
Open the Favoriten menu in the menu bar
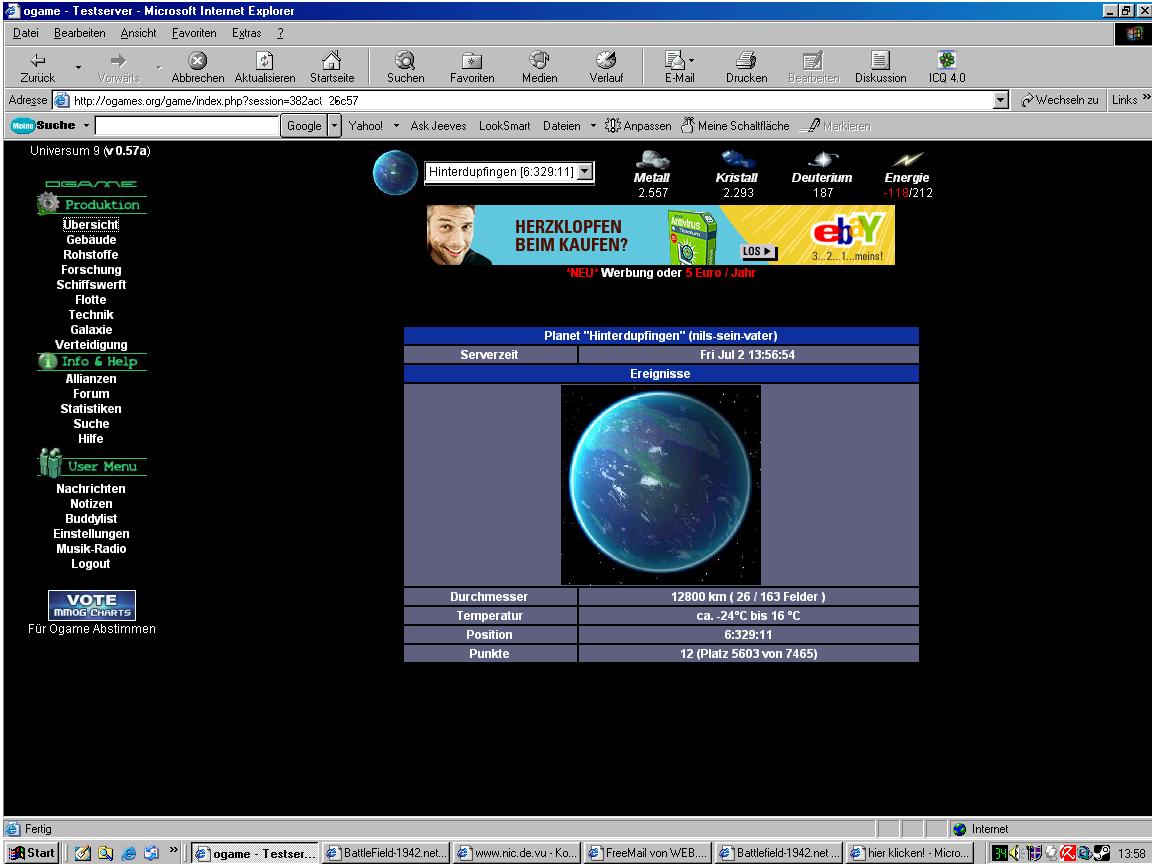(193, 33)
